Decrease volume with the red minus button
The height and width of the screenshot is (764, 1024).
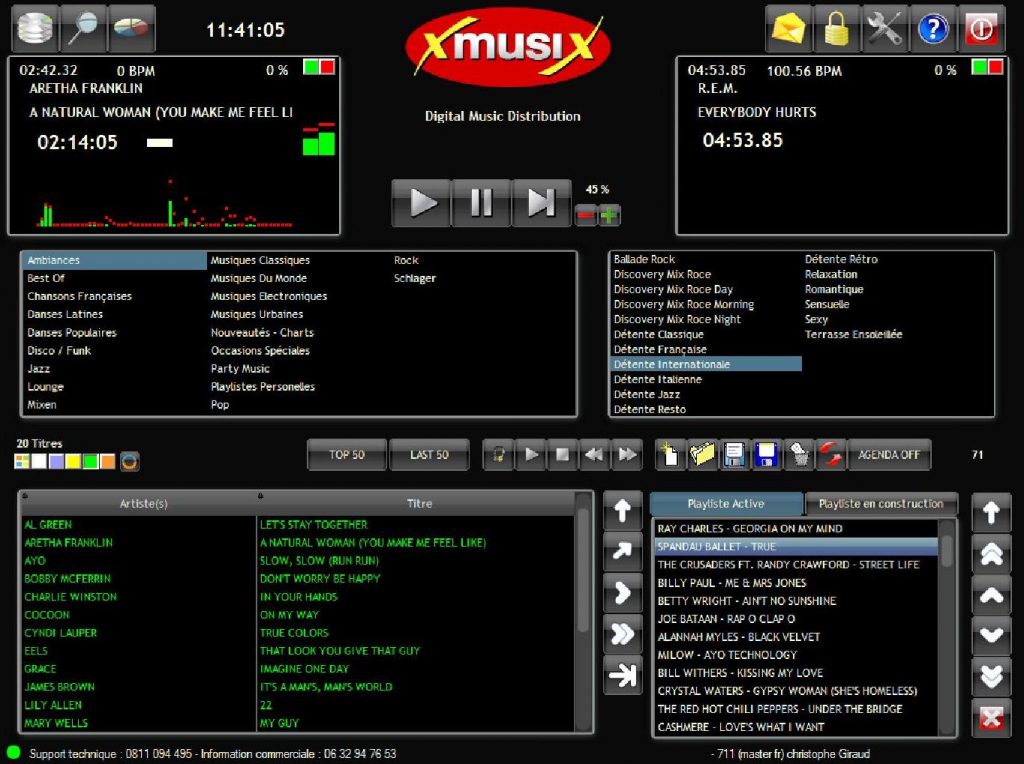[x=586, y=215]
